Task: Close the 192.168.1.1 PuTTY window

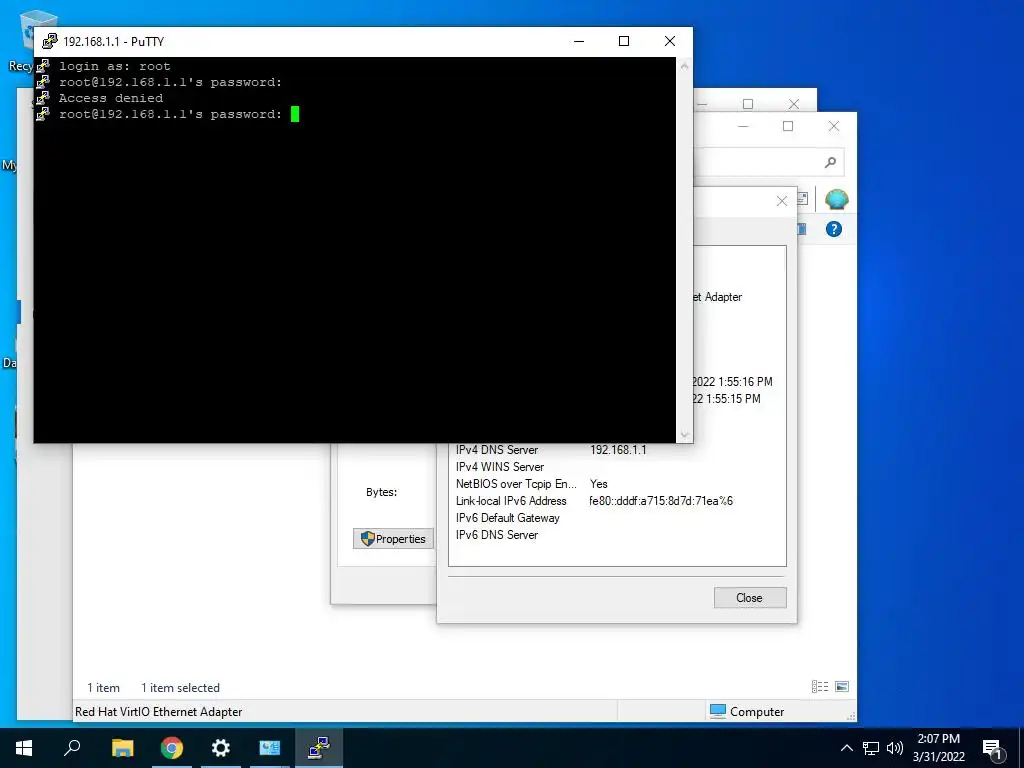Action: pos(669,41)
